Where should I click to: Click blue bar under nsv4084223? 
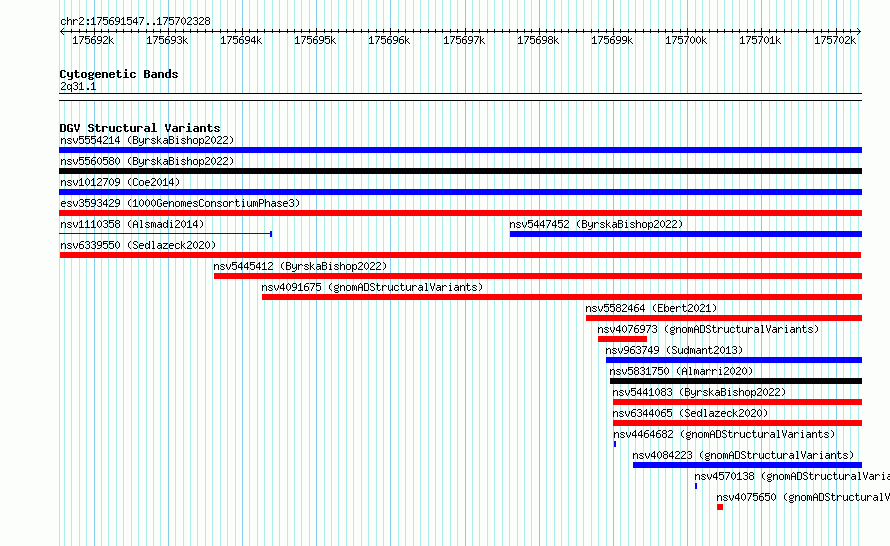748,465
